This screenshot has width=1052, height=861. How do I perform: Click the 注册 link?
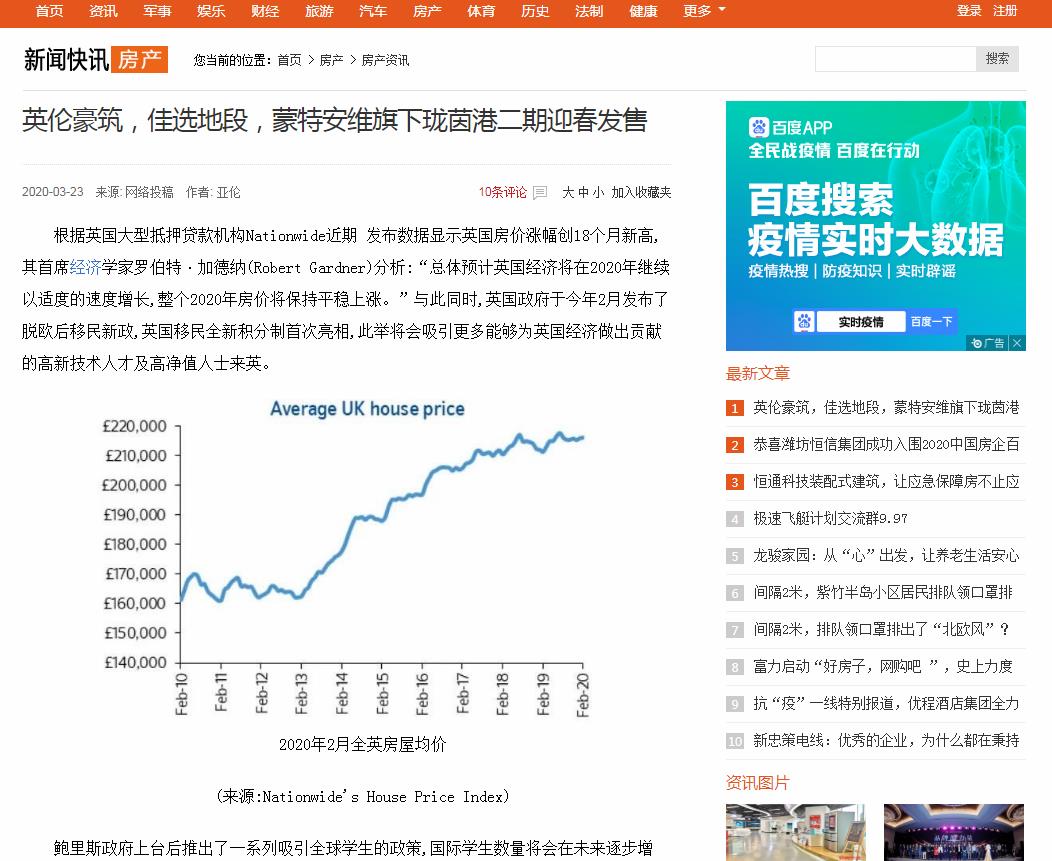pos(1005,11)
